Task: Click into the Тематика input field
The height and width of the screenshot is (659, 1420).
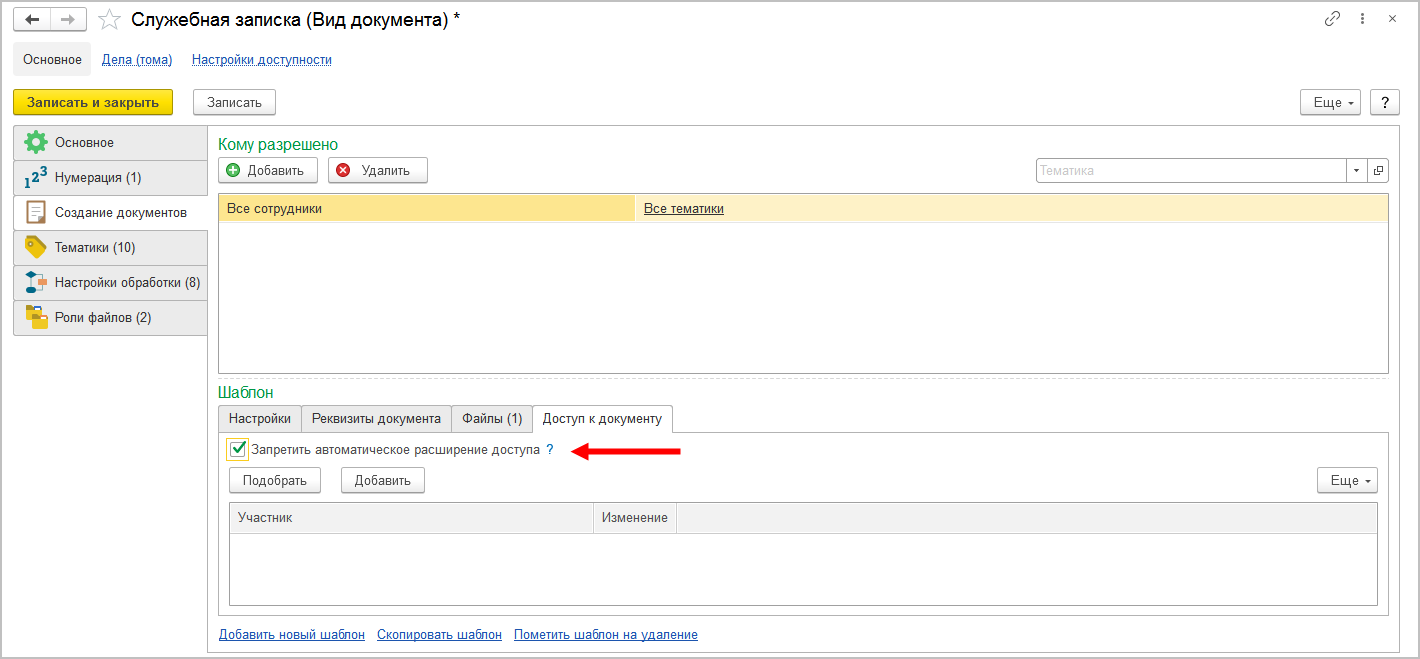Action: 1190,171
